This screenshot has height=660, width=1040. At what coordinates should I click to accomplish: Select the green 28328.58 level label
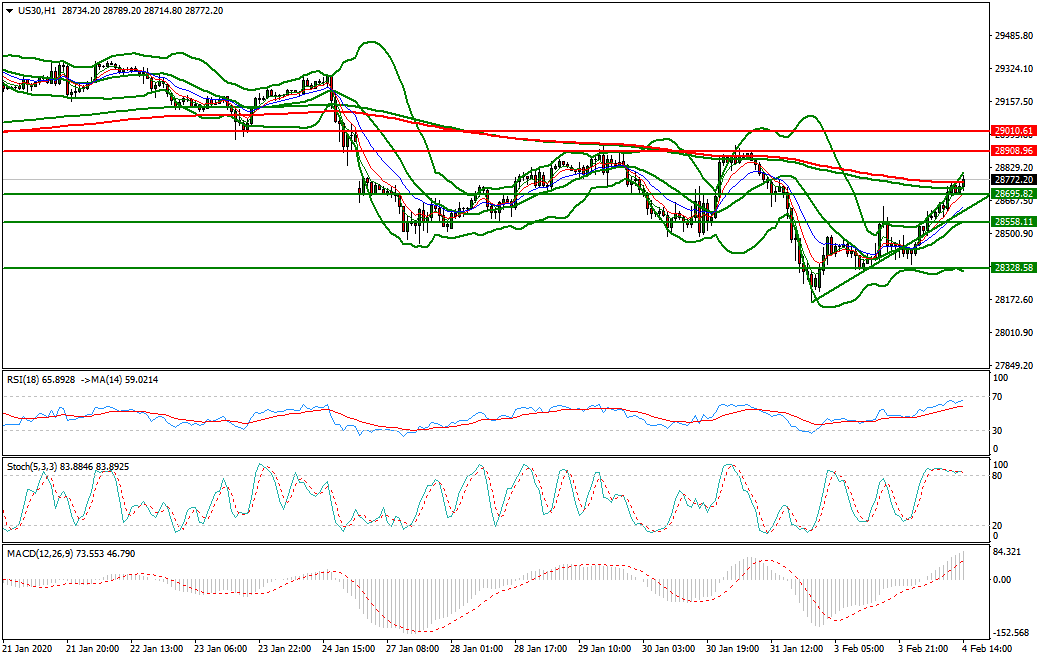1013,268
